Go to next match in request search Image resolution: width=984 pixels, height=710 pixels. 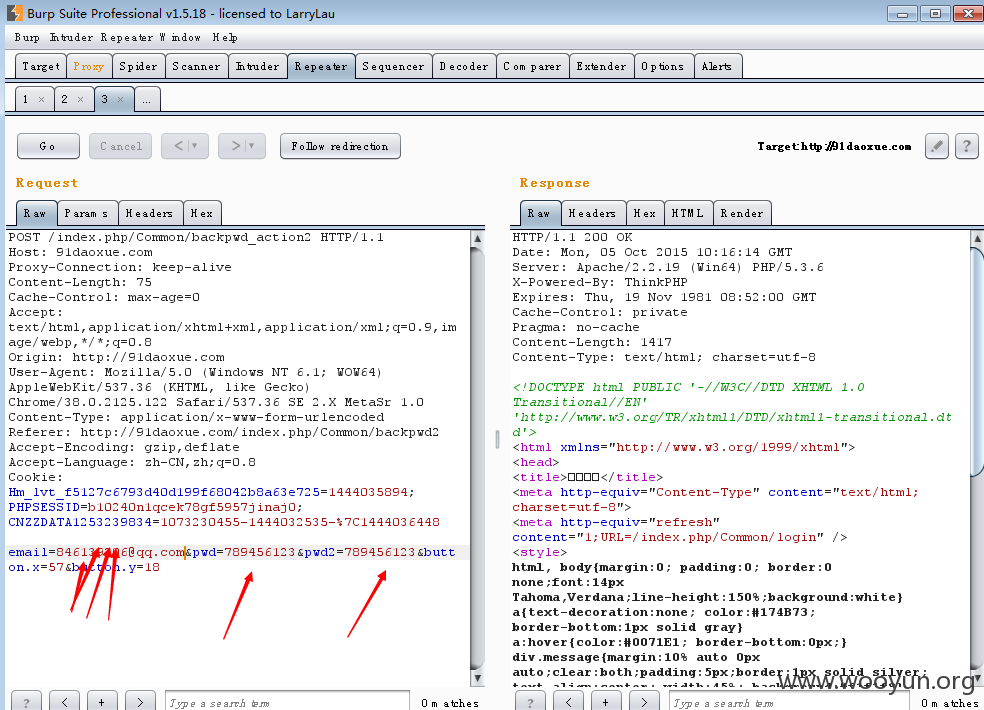pos(140,702)
